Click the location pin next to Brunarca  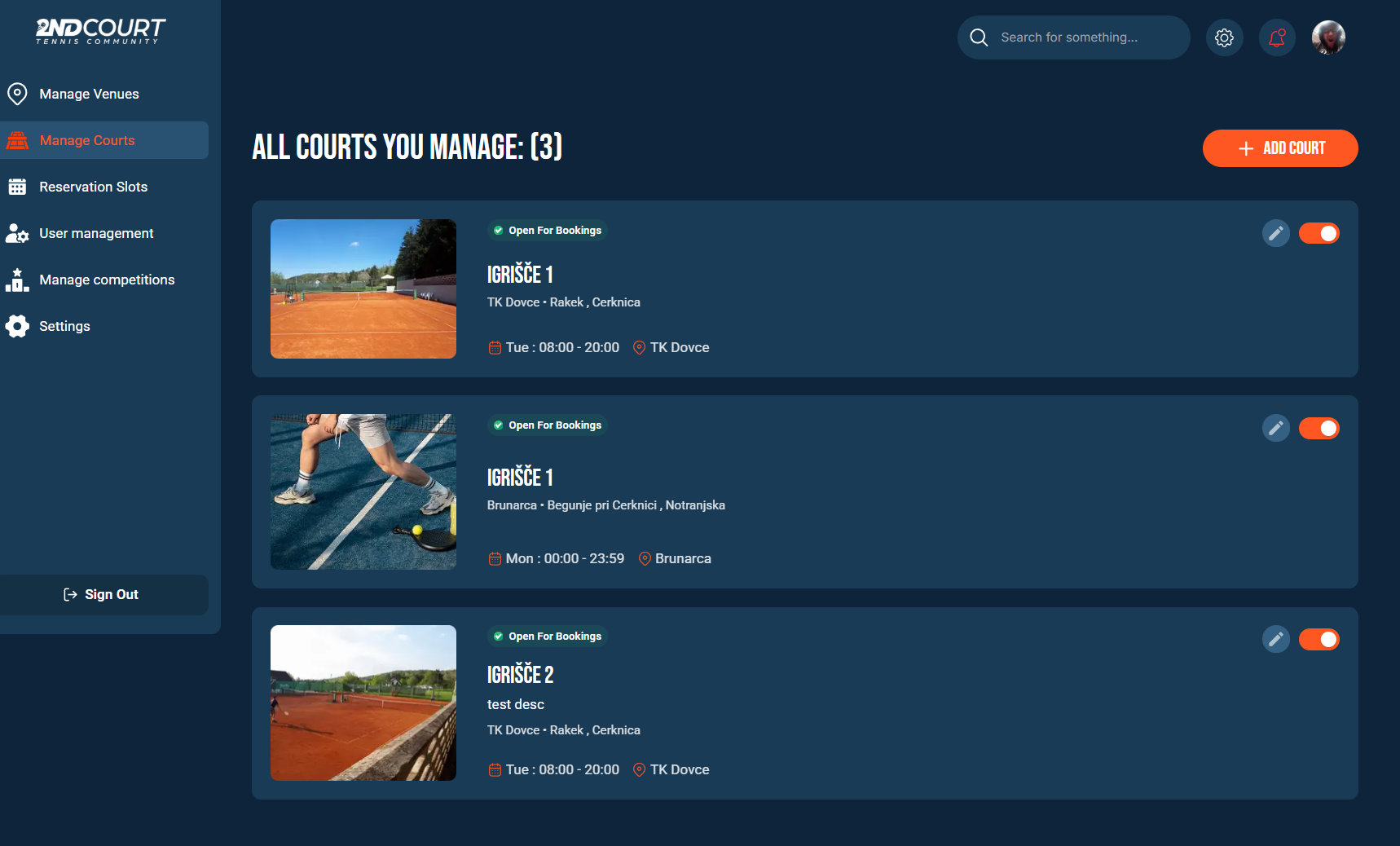(x=645, y=558)
